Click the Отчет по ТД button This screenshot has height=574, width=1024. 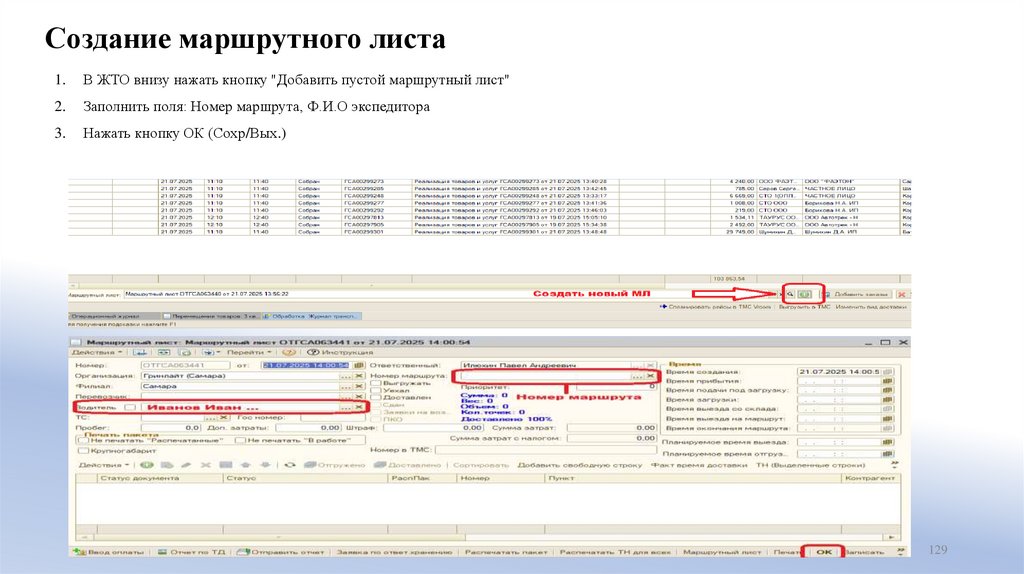click(x=192, y=552)
